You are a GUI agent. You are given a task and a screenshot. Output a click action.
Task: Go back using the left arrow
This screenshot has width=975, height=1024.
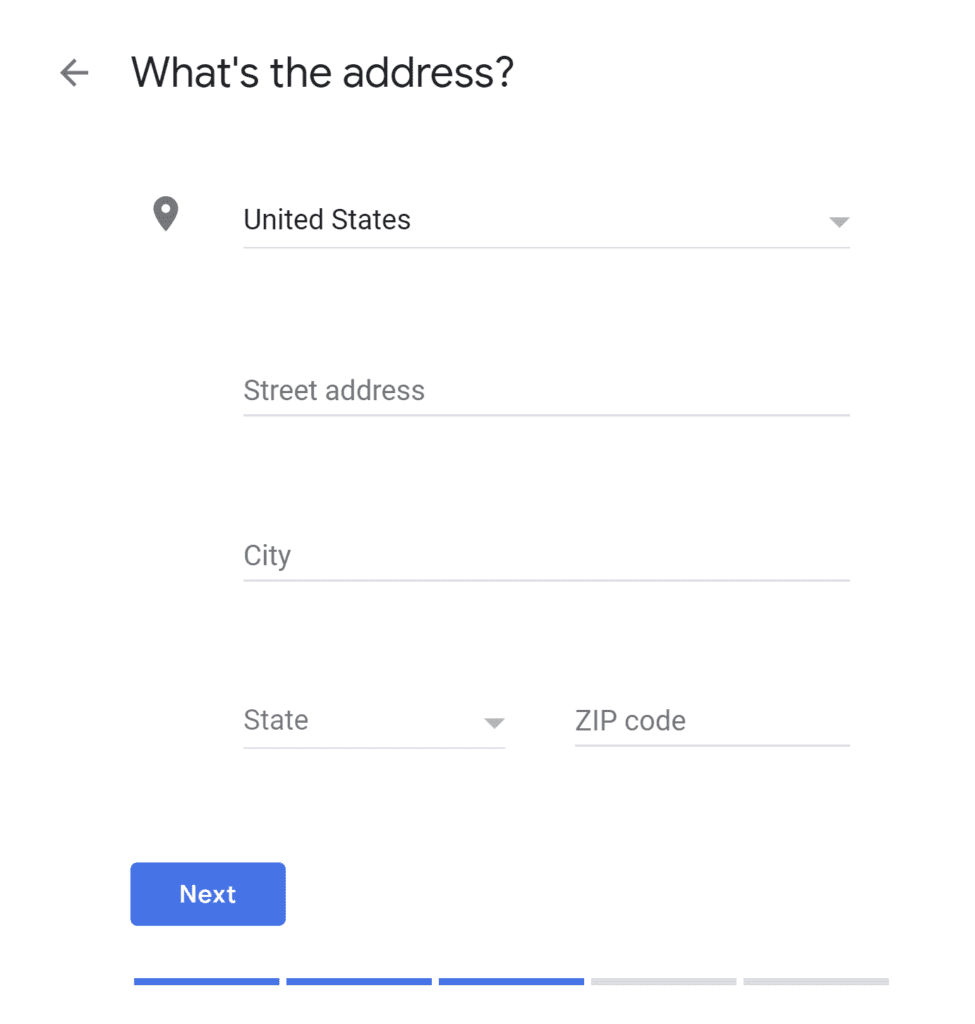[x=74, y=72]
